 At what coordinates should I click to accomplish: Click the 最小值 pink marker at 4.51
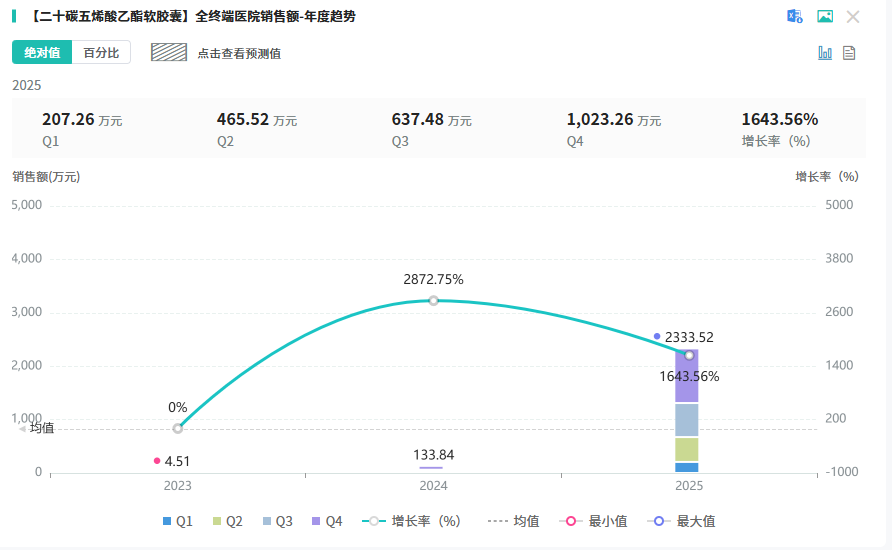pos(157,461)
